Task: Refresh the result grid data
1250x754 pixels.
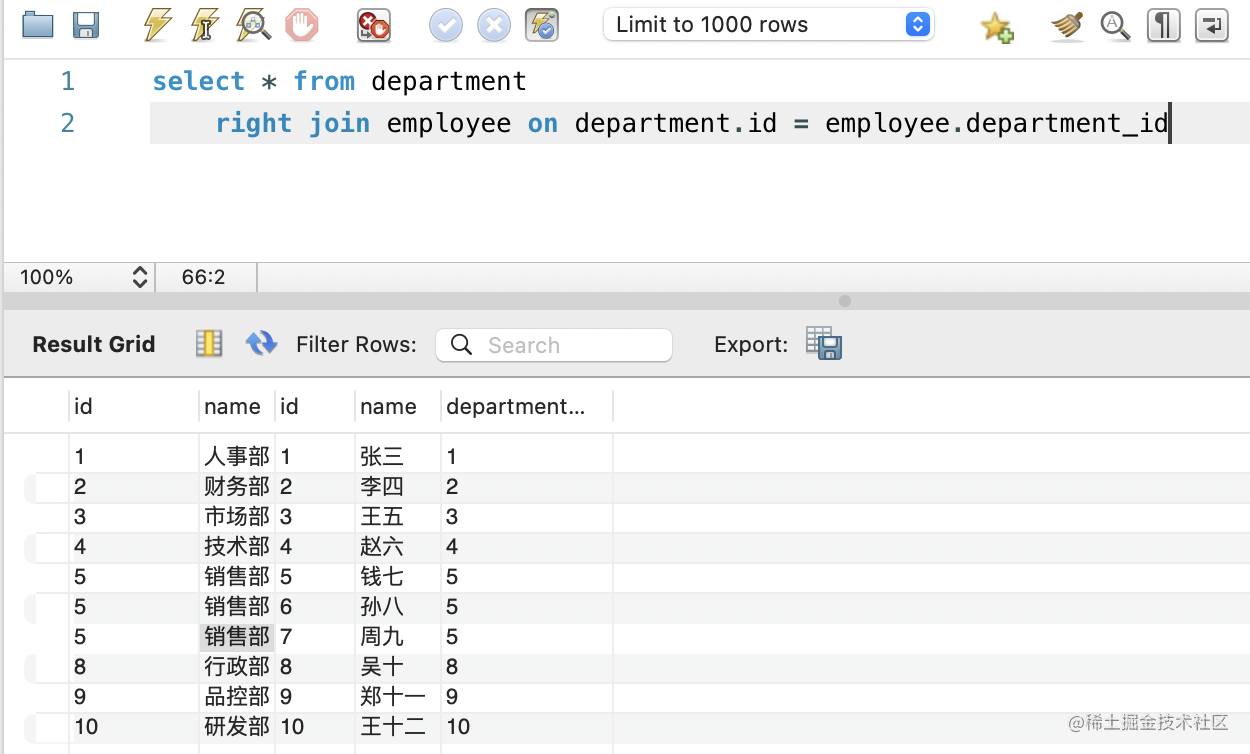Action: coord(261,344)
